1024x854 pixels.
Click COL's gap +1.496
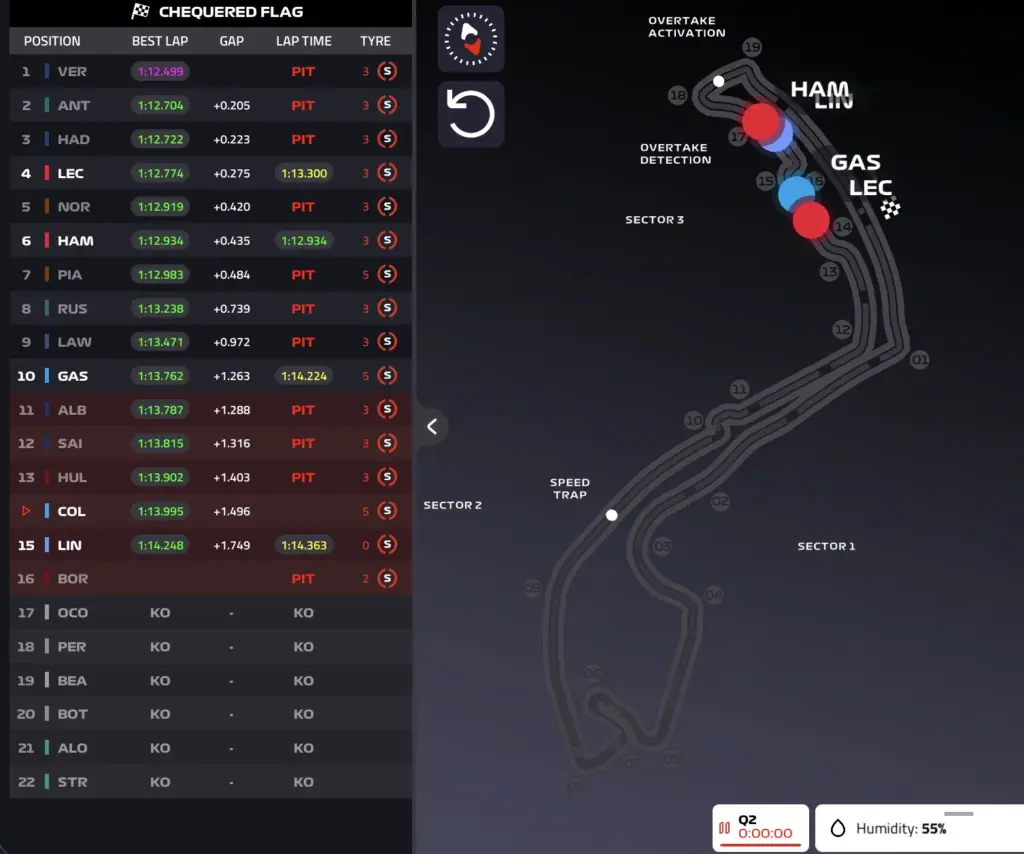pos(231,511)
